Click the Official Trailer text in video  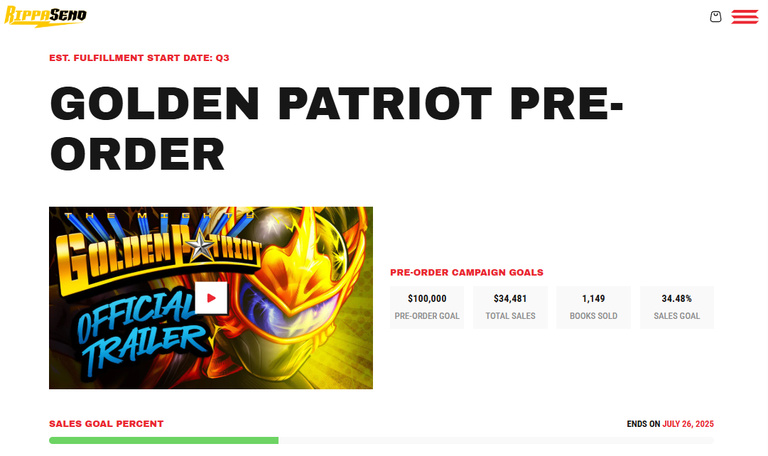(x=140, y=333)
